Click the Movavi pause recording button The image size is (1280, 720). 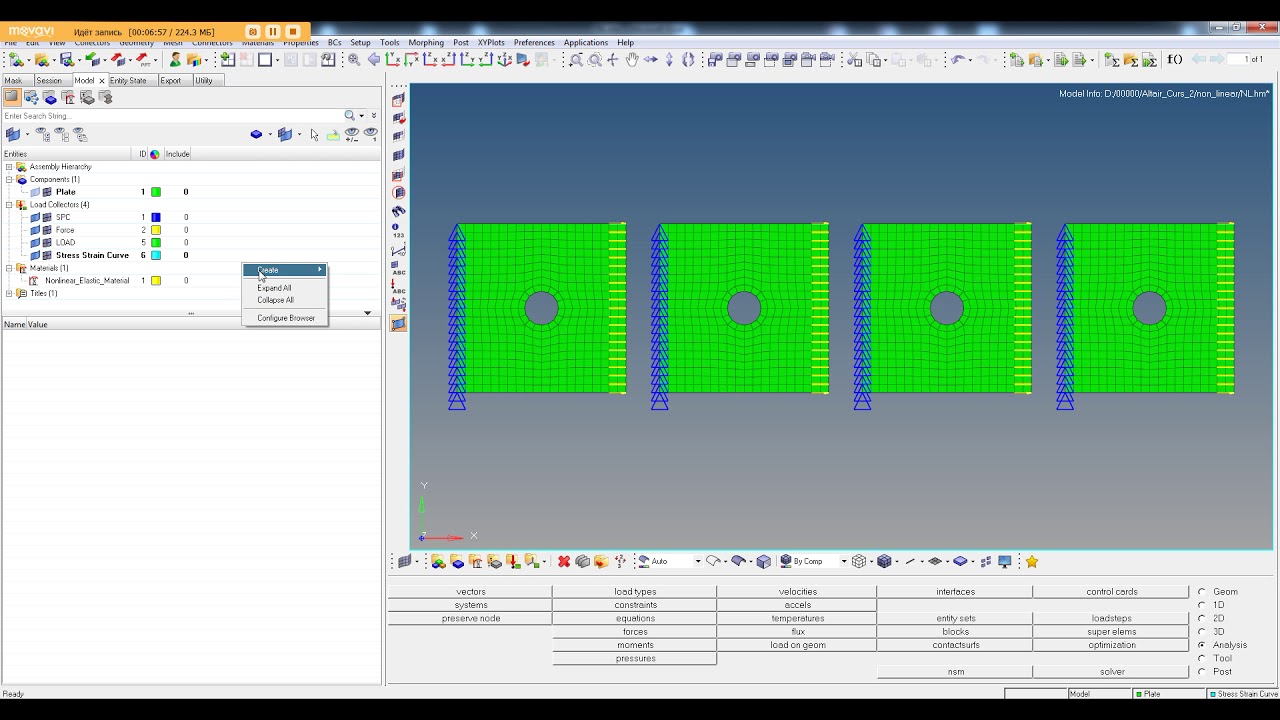[273, 32]
